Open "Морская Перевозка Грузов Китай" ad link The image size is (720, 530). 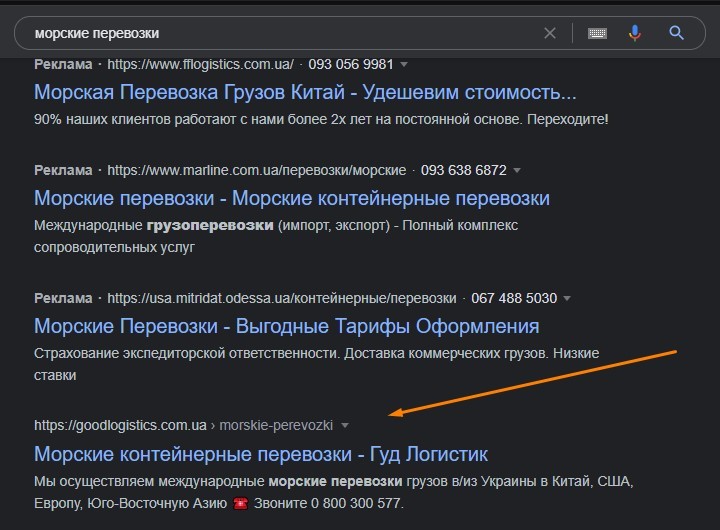[305, 92]
